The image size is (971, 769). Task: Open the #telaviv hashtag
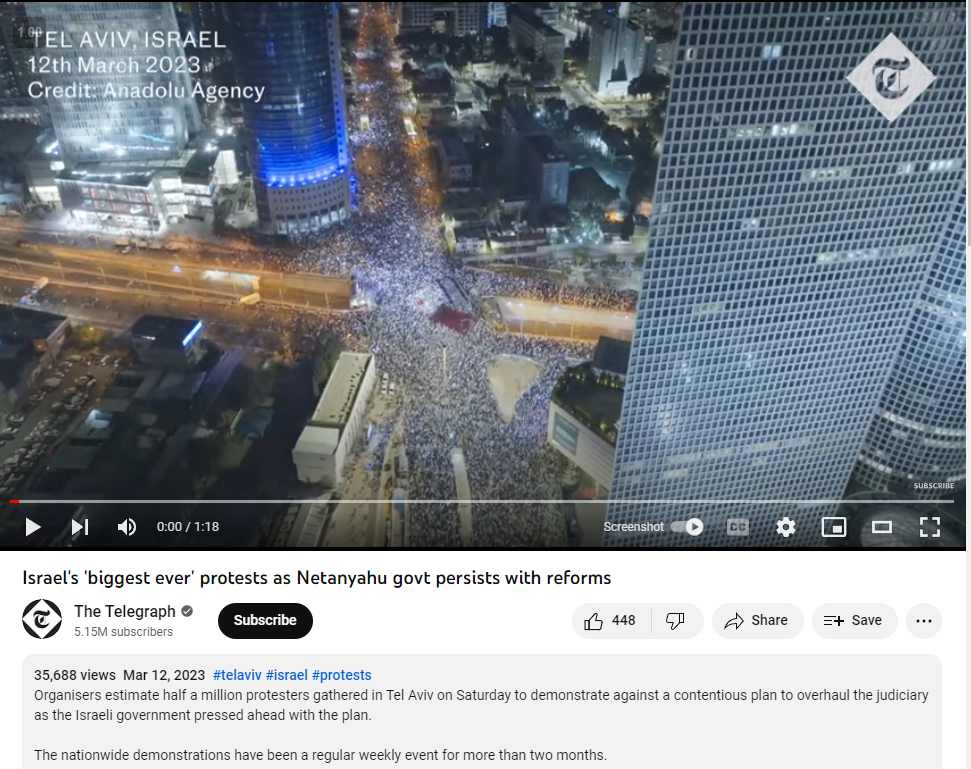[x=237, y=675]
